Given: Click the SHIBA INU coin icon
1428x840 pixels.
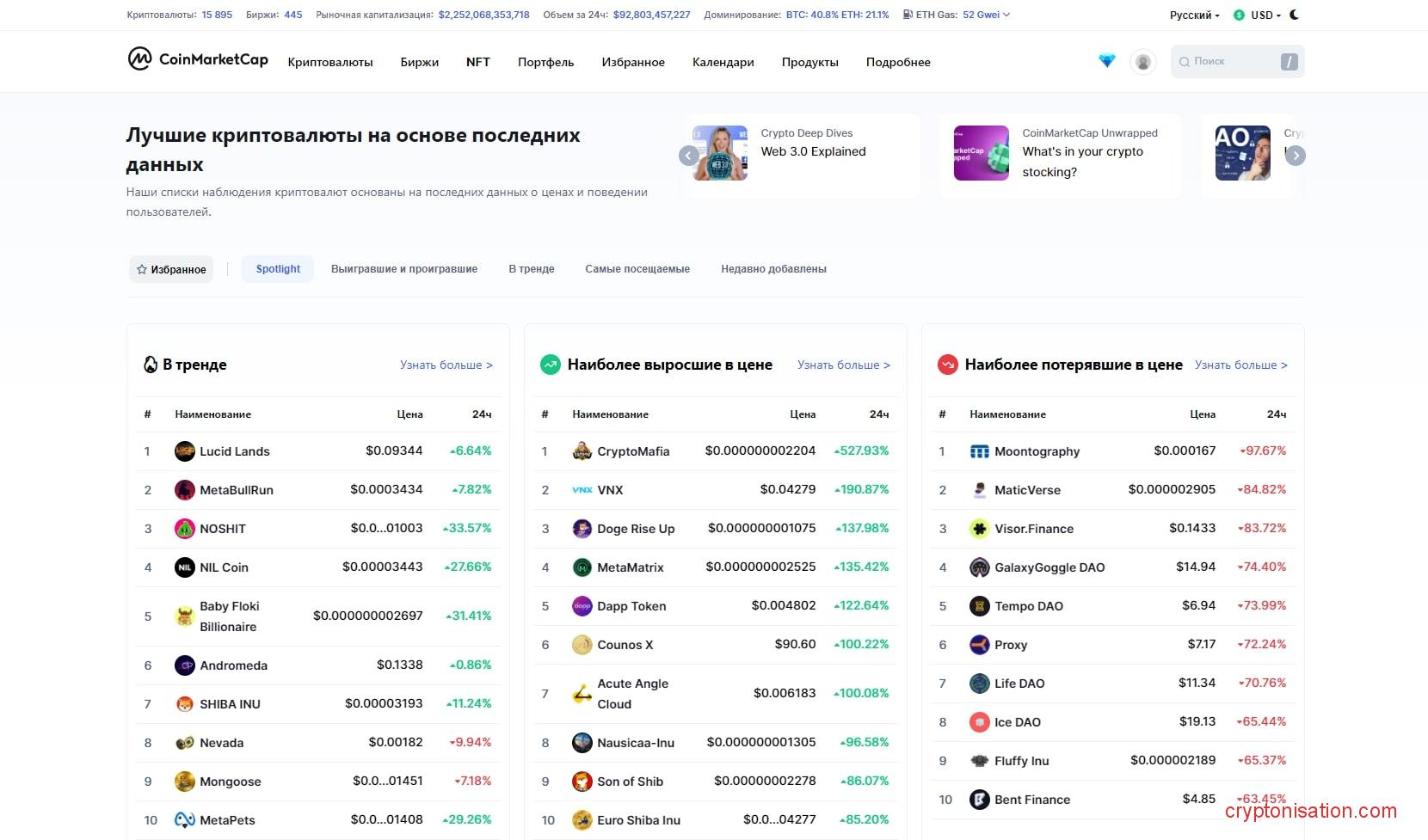Looking at the screenshot, I should click(x=184, y=704).
